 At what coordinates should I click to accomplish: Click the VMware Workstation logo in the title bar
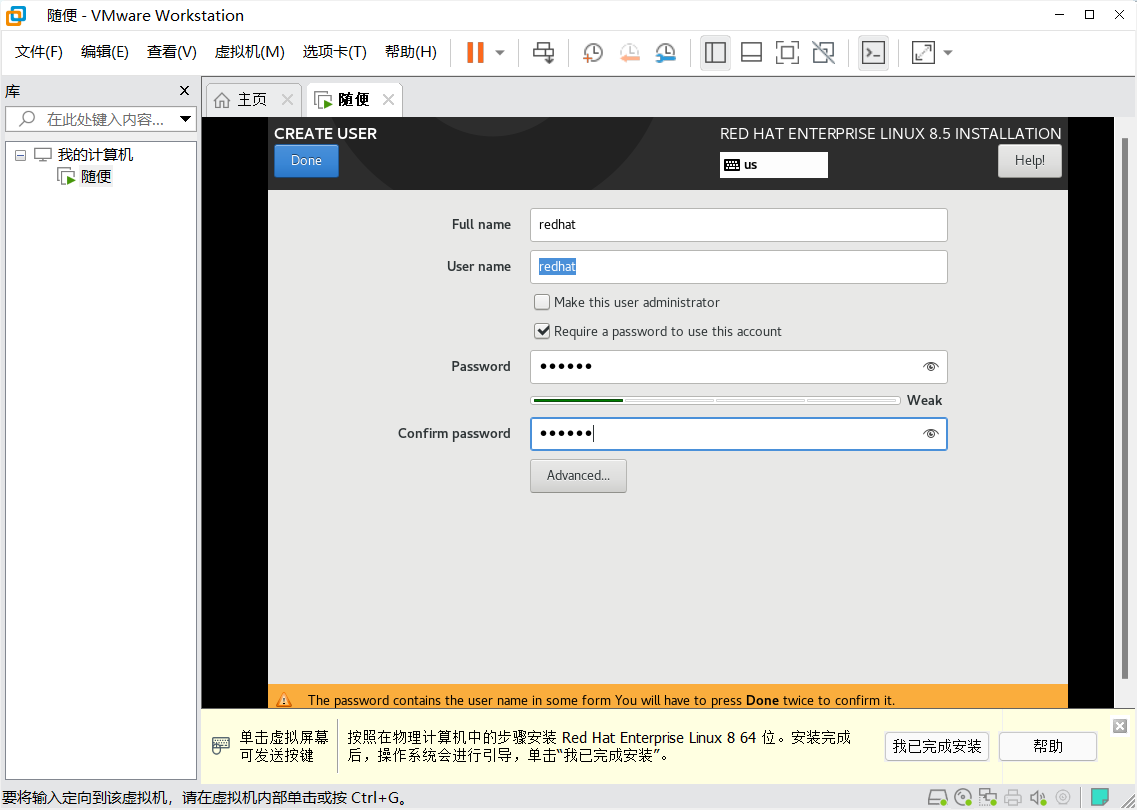pos(15,15)
